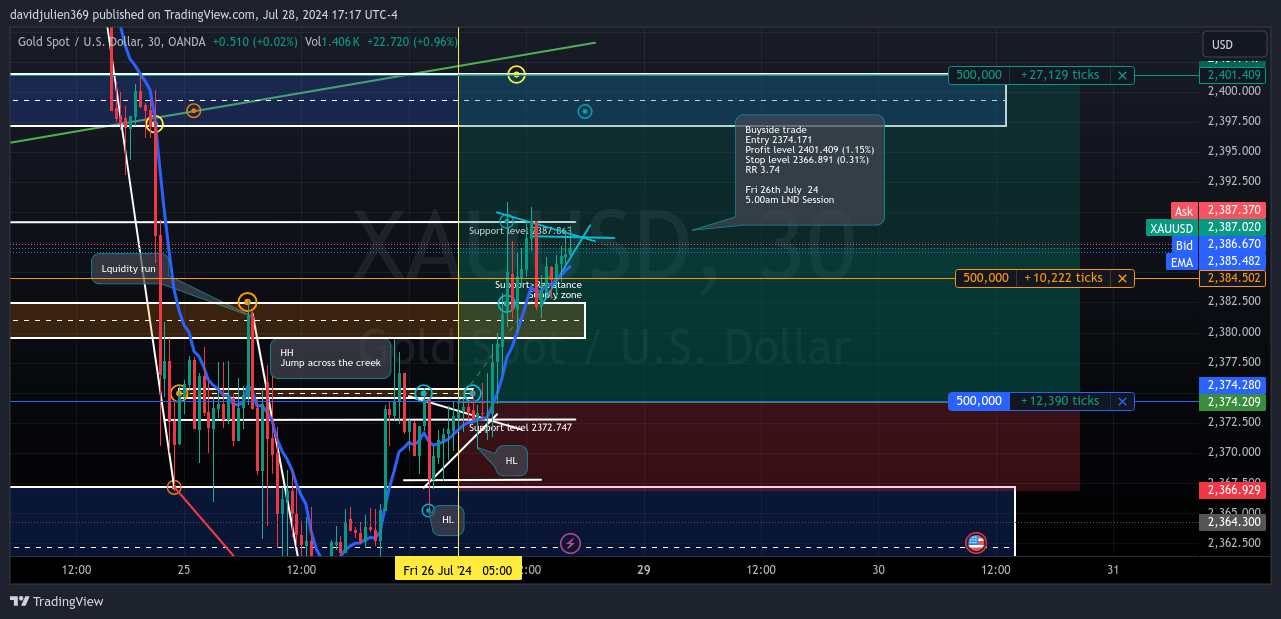The width and height of the screenshot is (1281, 619).
Task: Close the +27,129 ticks target label
Action: 1123,75
